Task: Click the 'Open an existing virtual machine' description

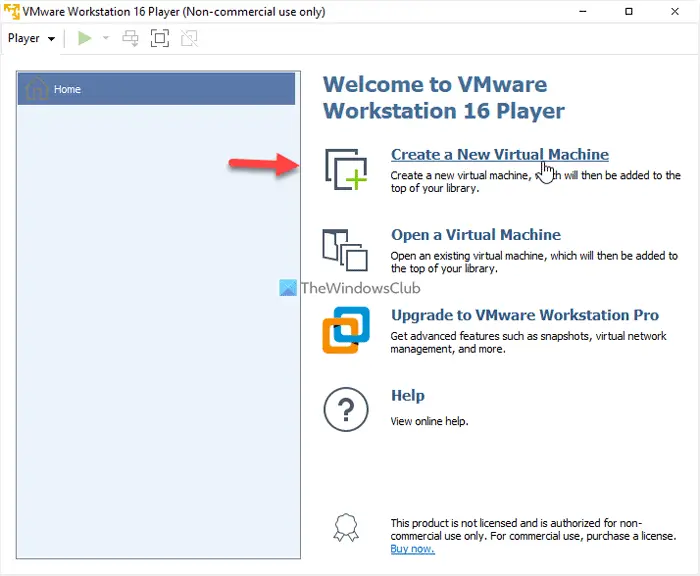Action: (x=534, y=262)
